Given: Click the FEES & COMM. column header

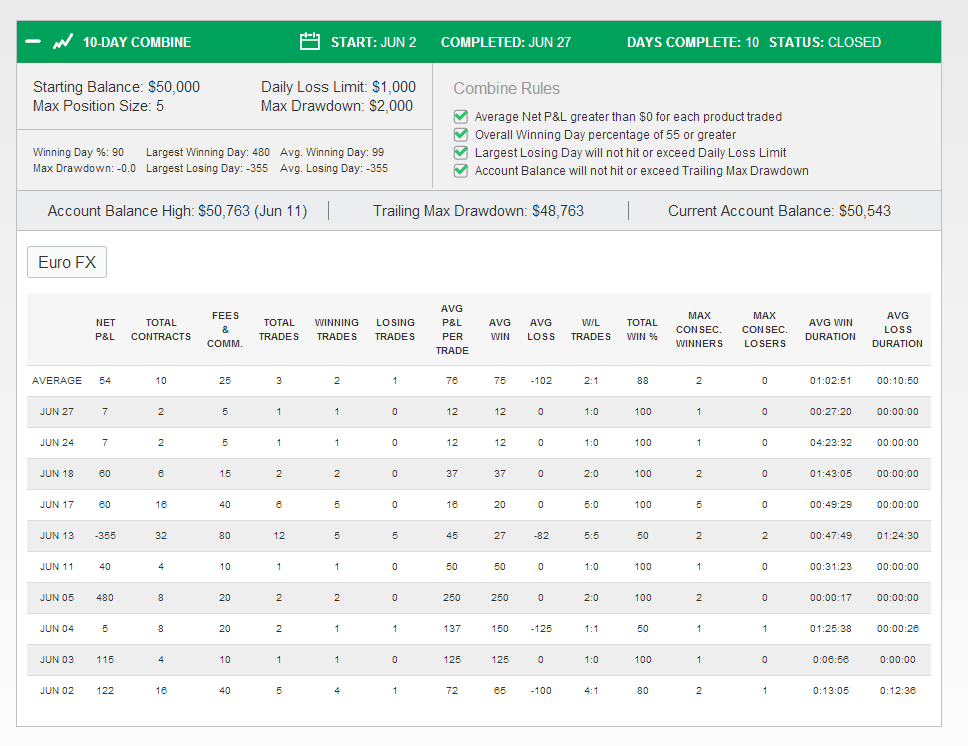Looking at the screenshot, I should click(x=225, y=329).
